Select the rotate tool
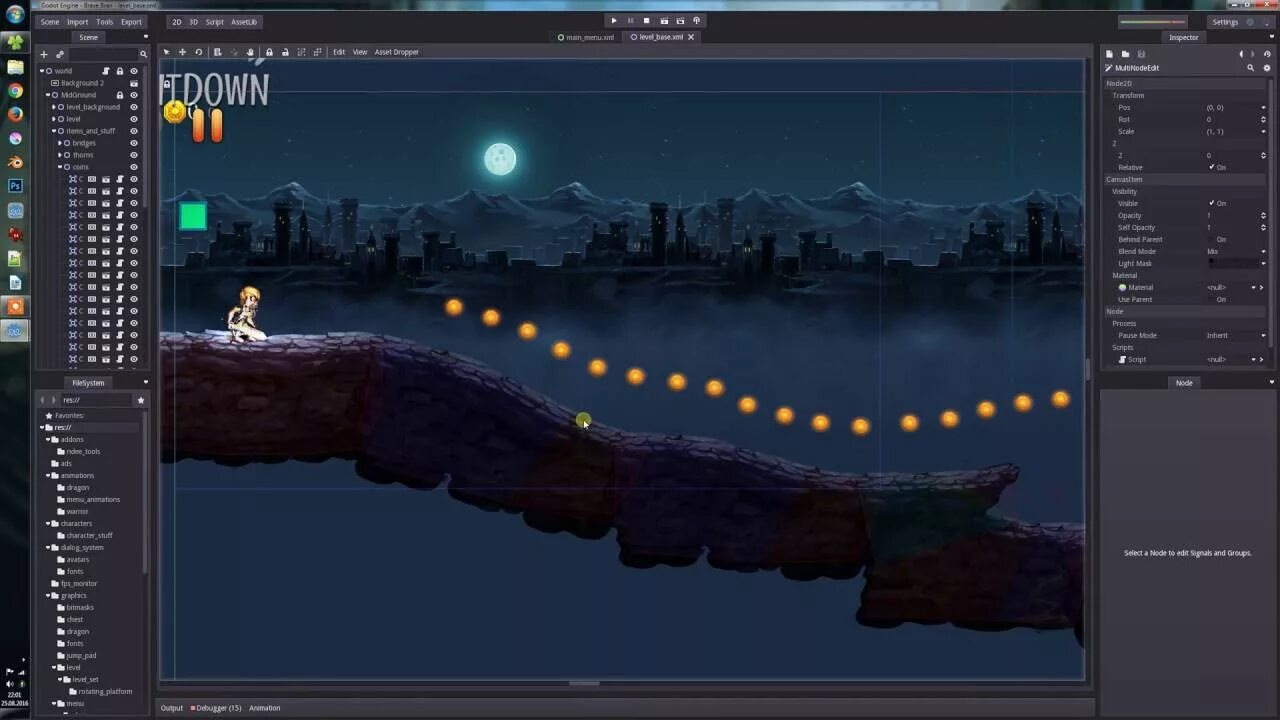This screenshot has width=1280, height=720. coord(198,52)
